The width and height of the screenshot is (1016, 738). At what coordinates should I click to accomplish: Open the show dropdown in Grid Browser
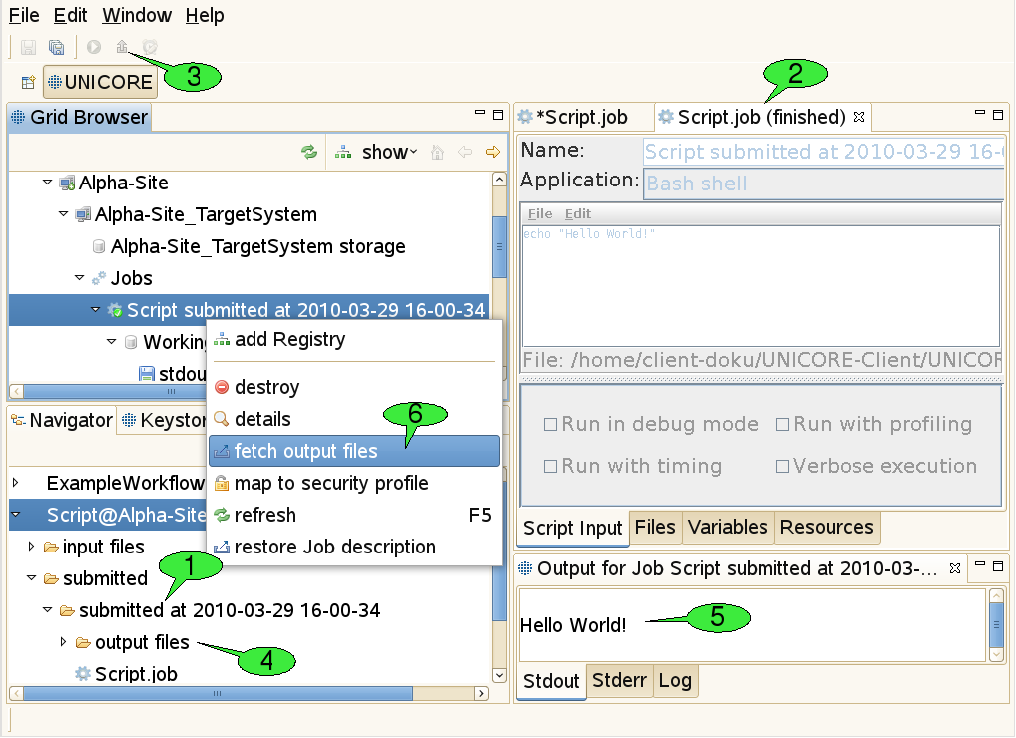(x=389, y=152)
